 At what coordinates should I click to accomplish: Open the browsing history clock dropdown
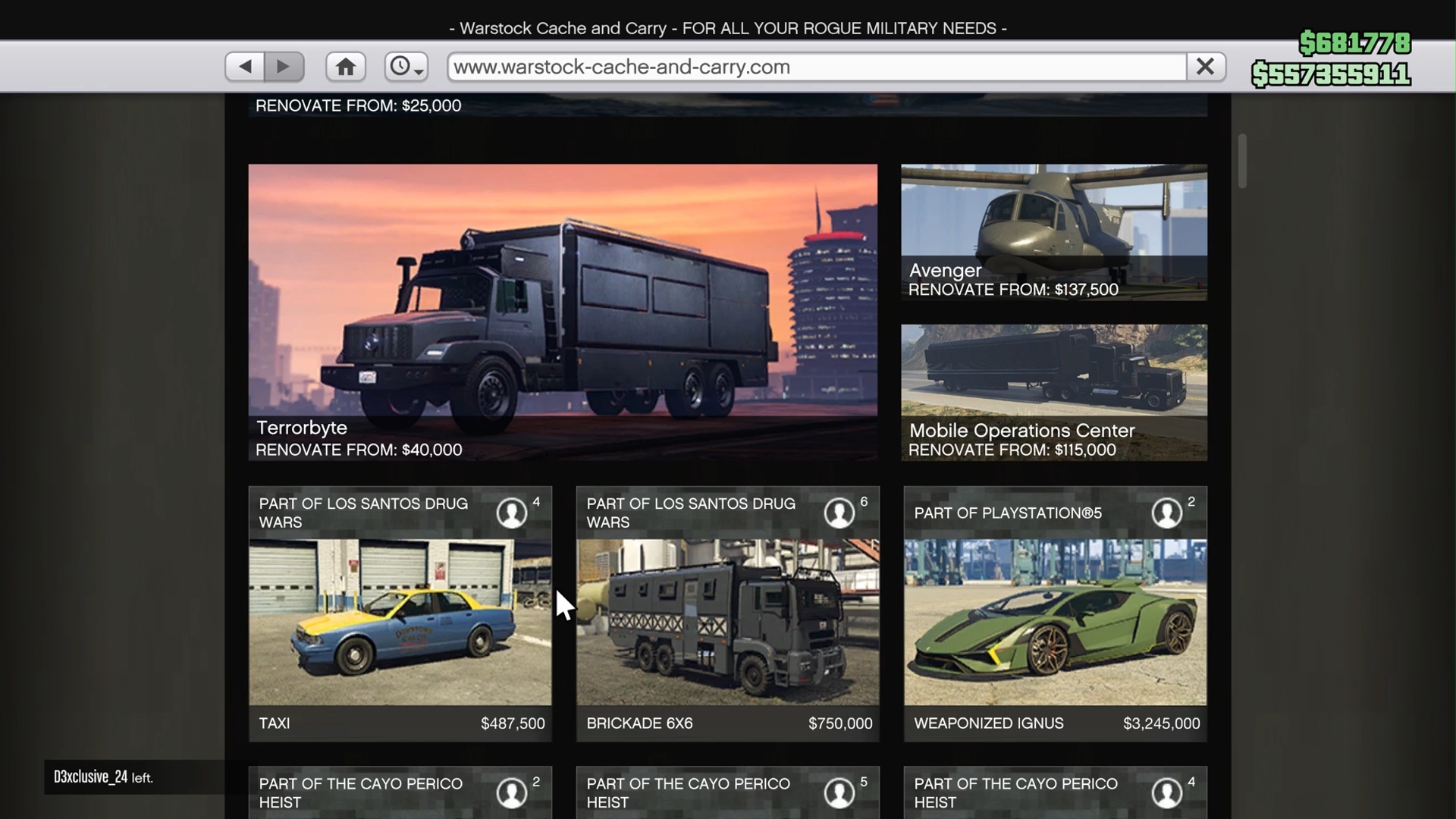tap(406, 67)
